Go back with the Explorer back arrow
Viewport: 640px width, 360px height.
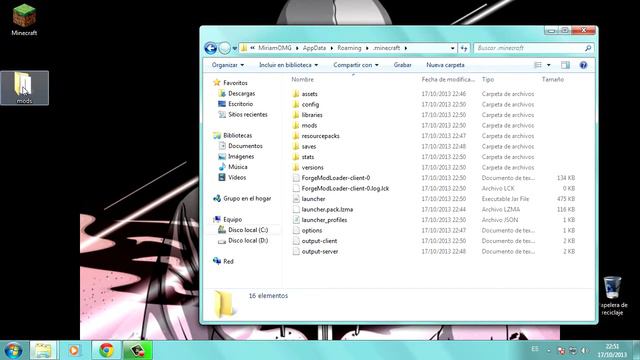pos(211,48)
